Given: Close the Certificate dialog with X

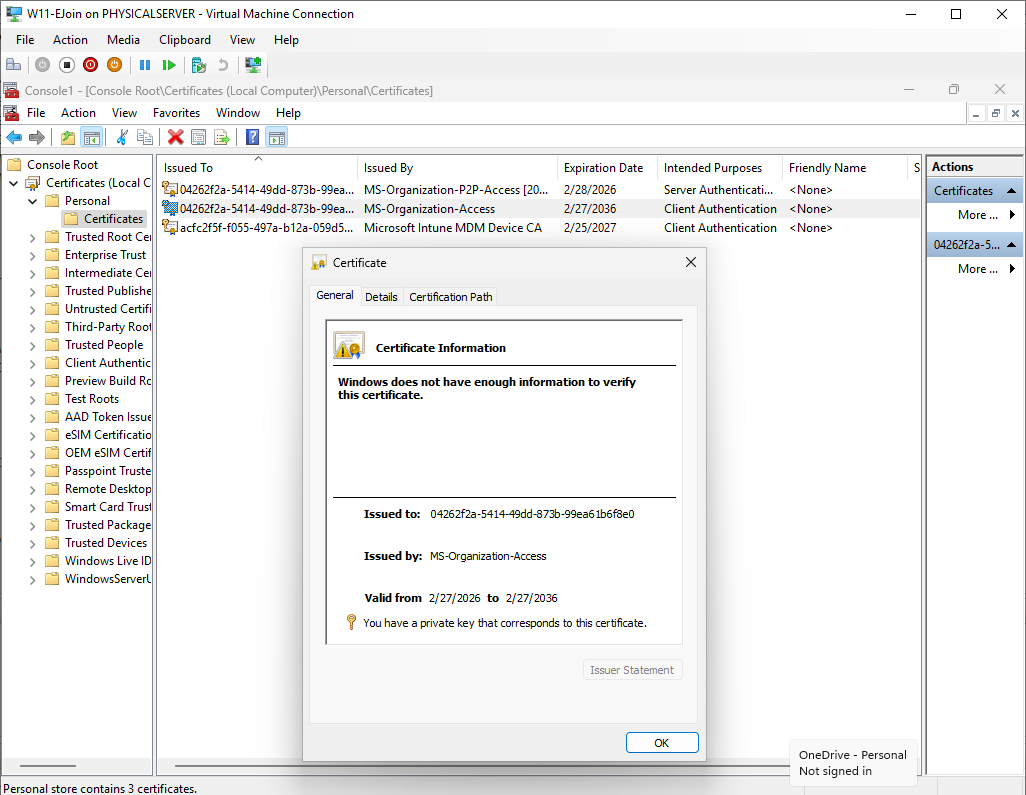Looking at the screenshot, I should click(690, 262).
